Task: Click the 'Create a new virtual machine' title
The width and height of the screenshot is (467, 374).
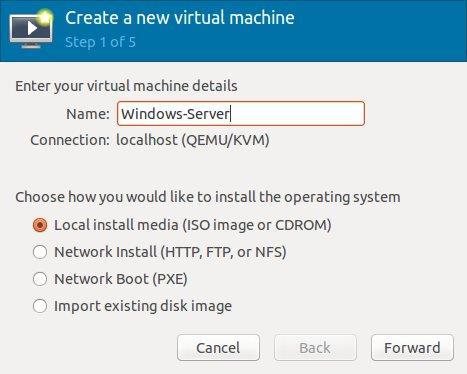Action: click(x=180, y=18)
